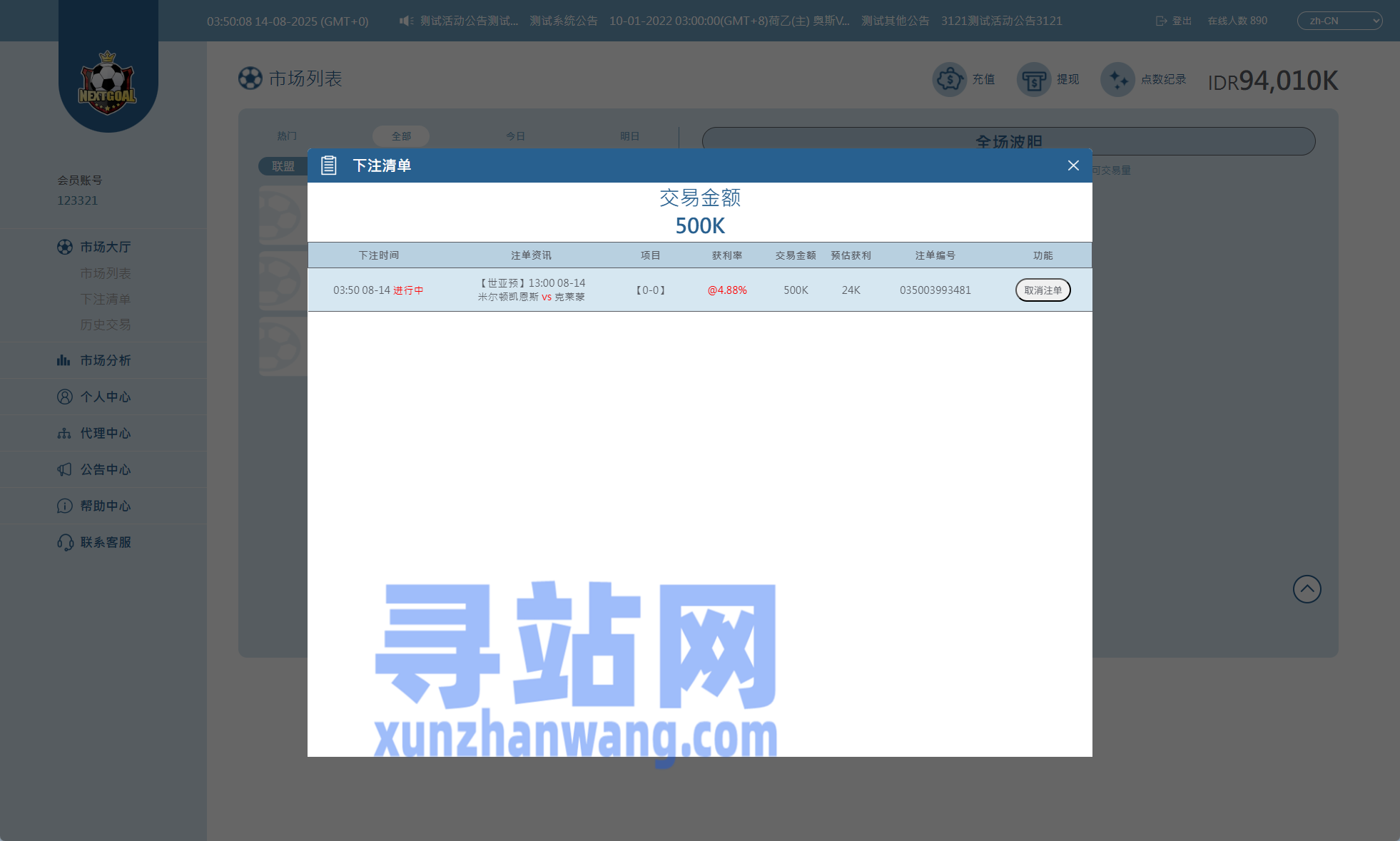Click the 全场波胆 bar

point(1008,141)
